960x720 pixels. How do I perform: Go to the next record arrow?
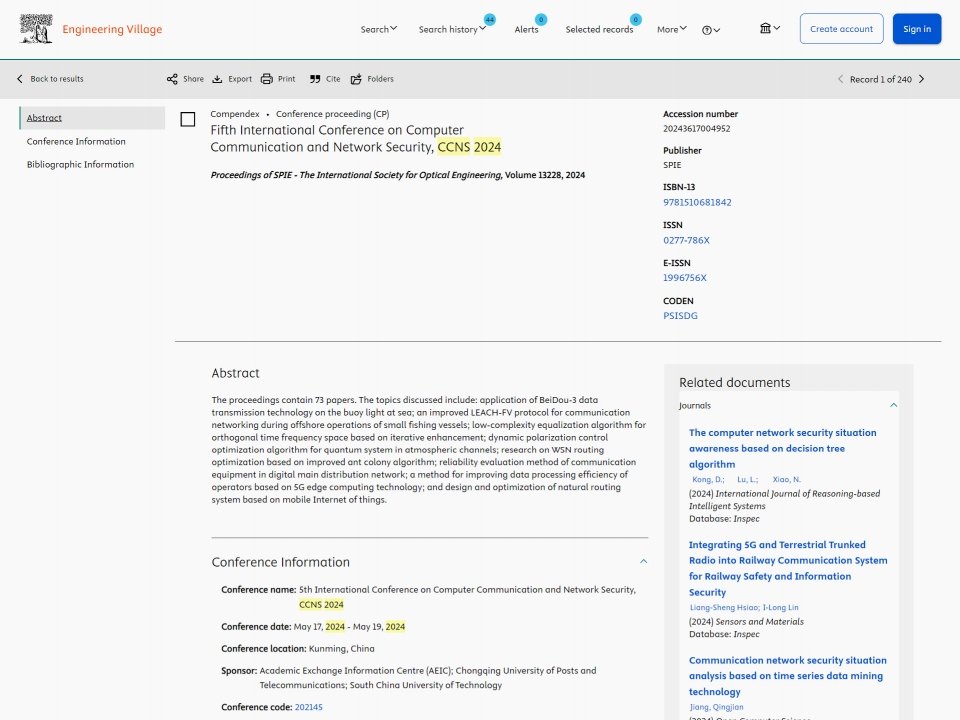(x=921, y=79)
